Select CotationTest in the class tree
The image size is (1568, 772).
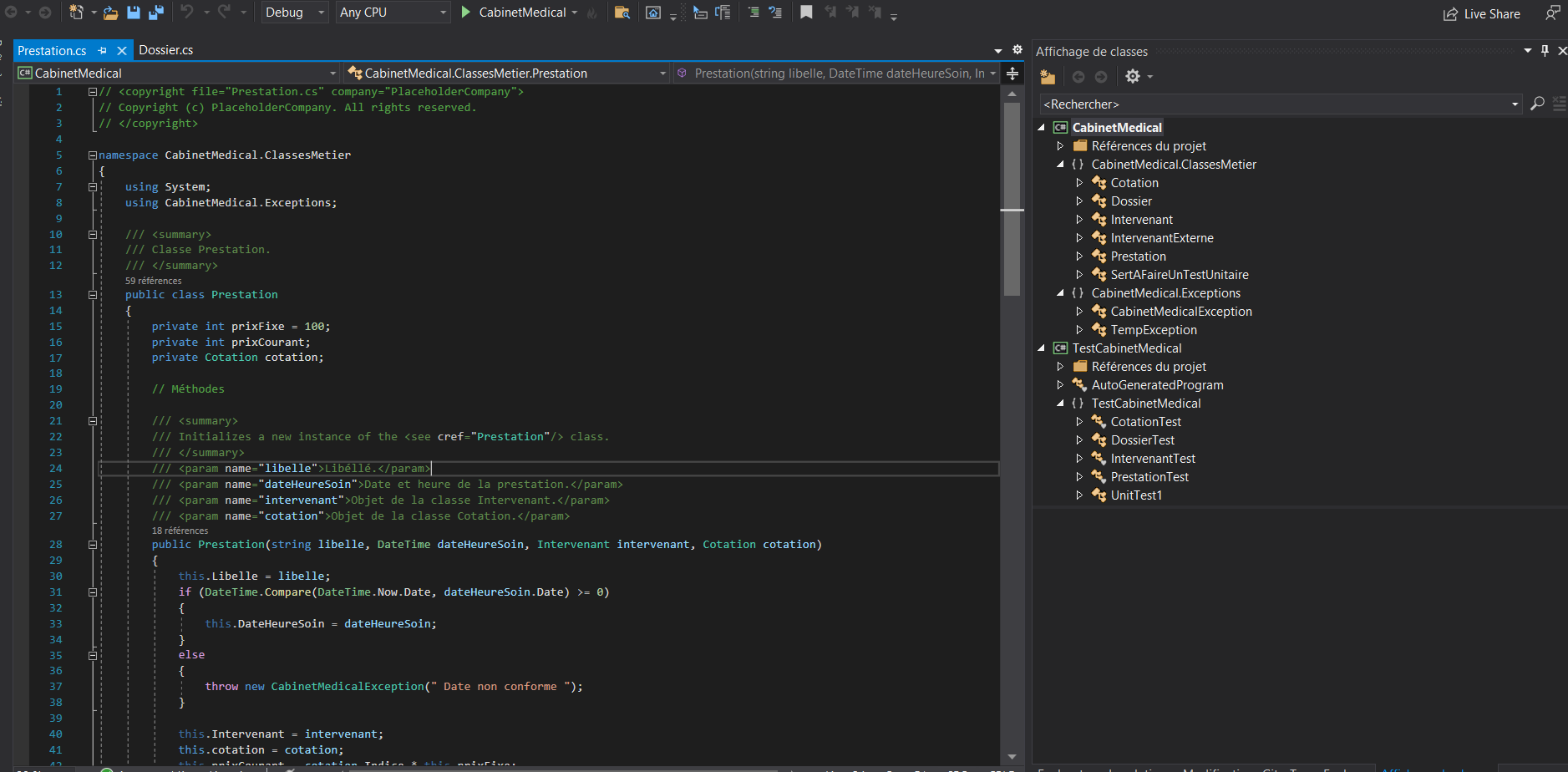[x=1145, y=422]
